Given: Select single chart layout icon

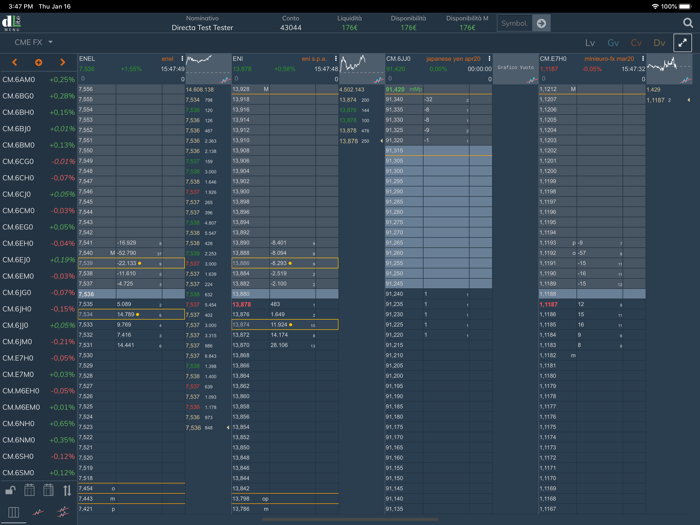Looking at the screenshot, I should pyautogui.click(x=38, y=512).
